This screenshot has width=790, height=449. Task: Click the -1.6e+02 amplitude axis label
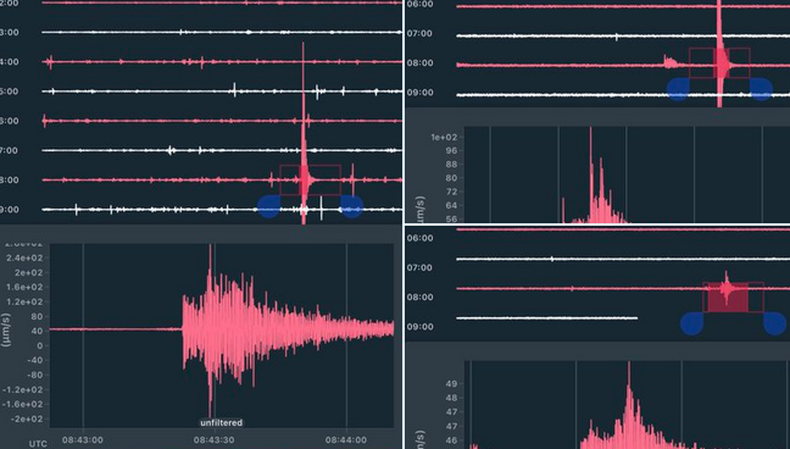(x=23, y=404)
